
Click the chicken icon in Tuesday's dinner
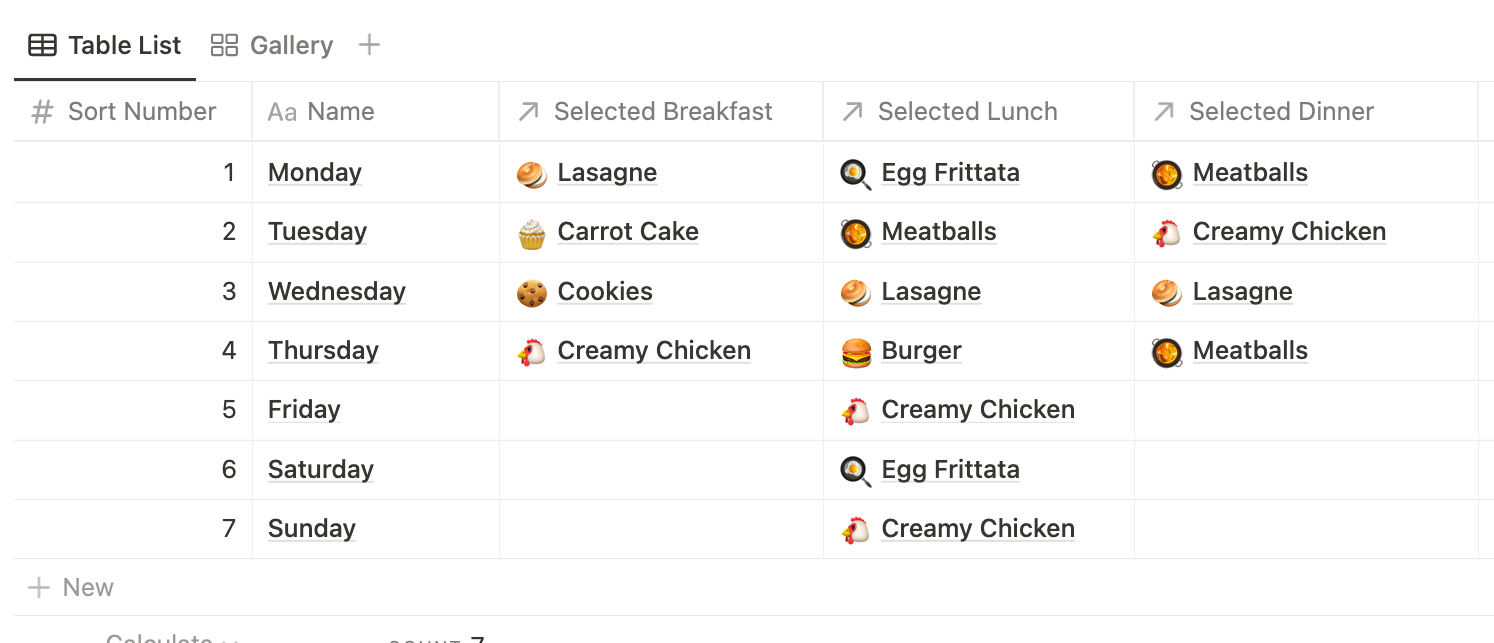click(1167, 233)
